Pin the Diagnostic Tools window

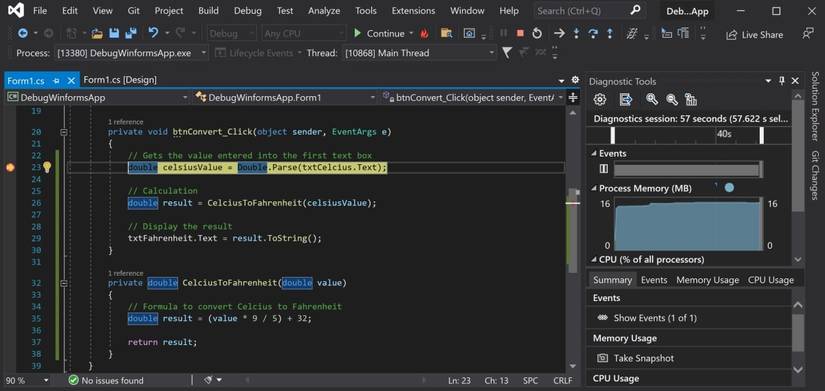pyautogui.click(x=782, y=81)
